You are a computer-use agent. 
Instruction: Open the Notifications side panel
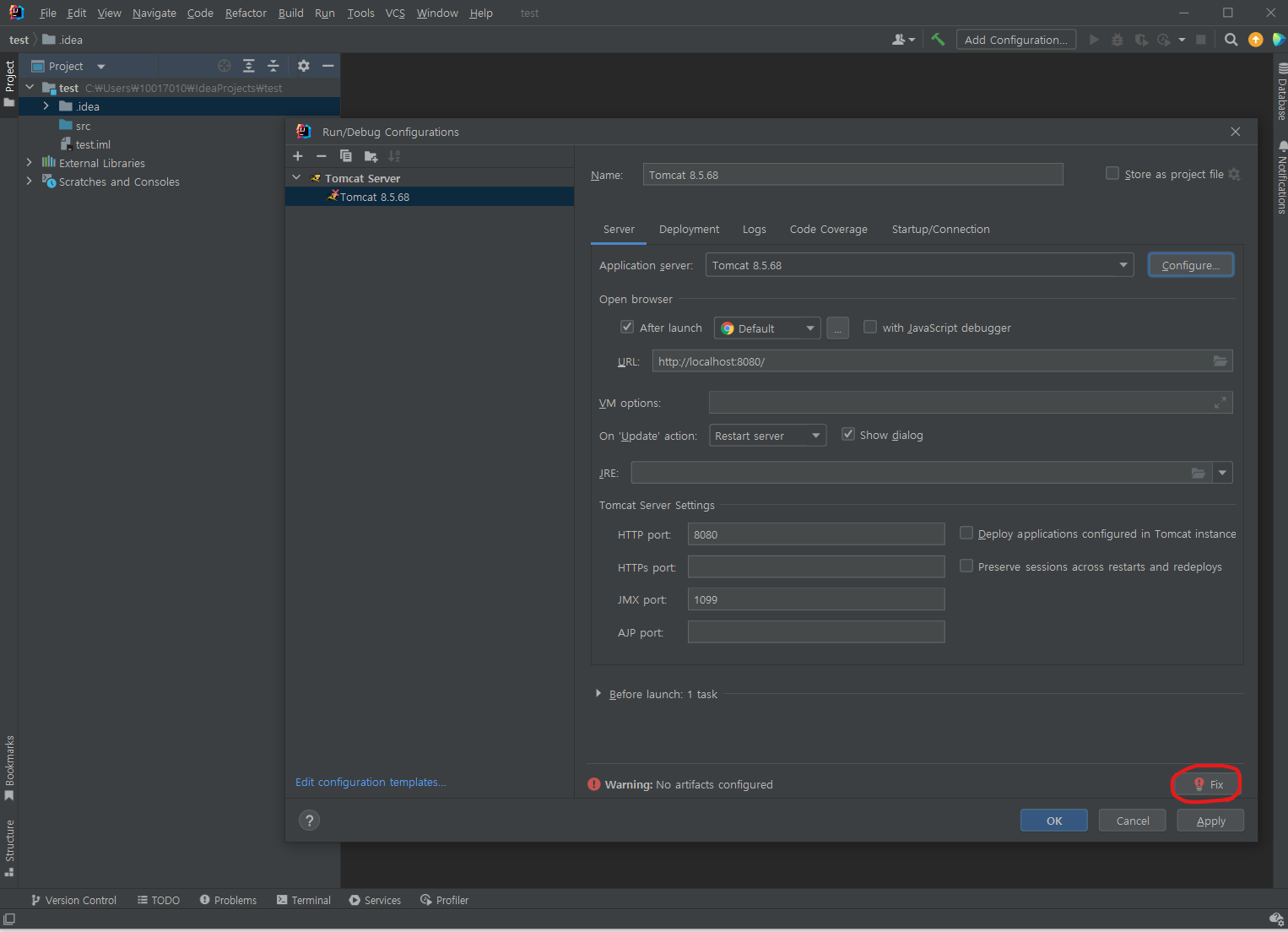[1281, 177]
